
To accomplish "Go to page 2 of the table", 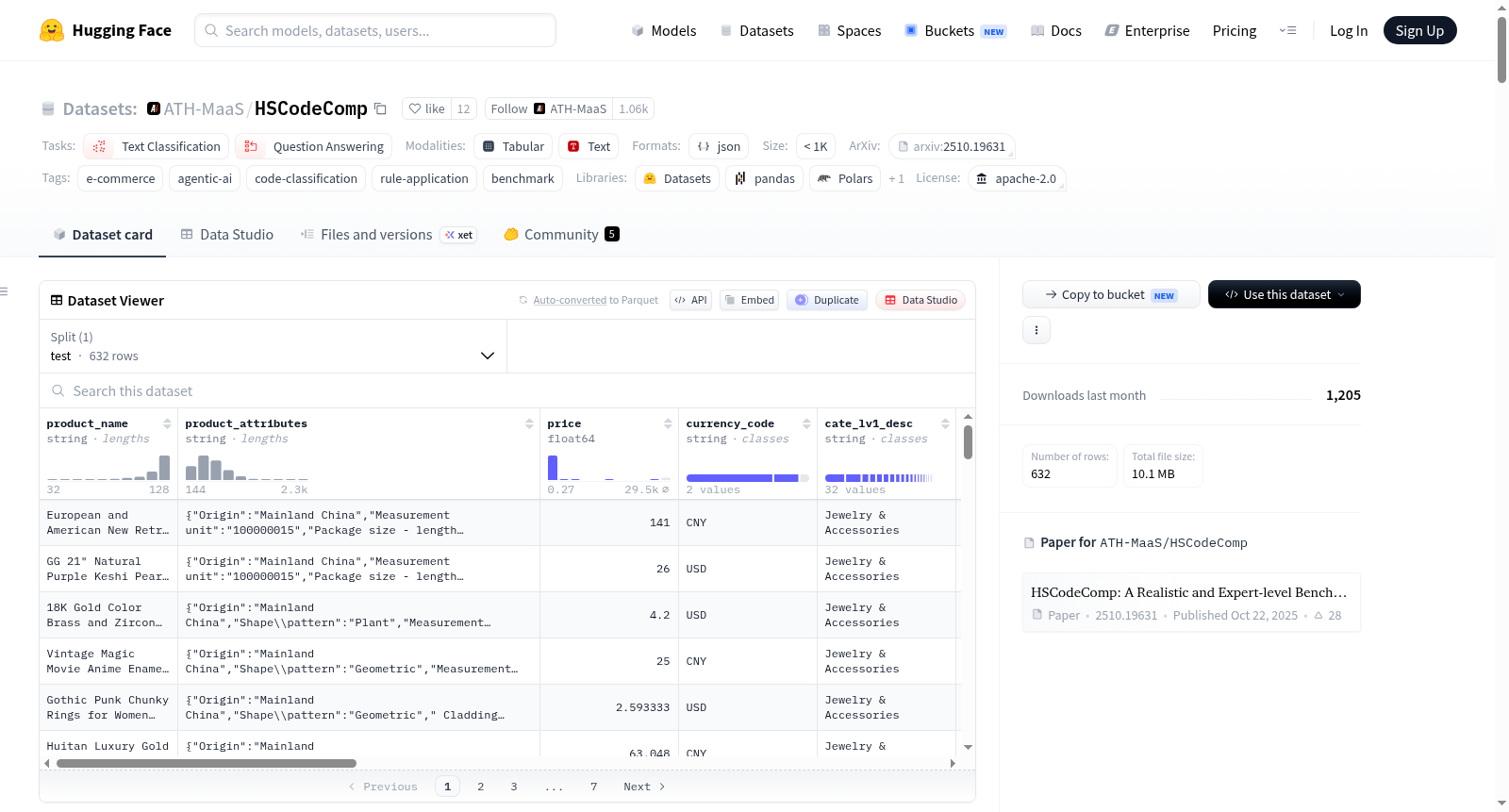I will tap(481, 787).
